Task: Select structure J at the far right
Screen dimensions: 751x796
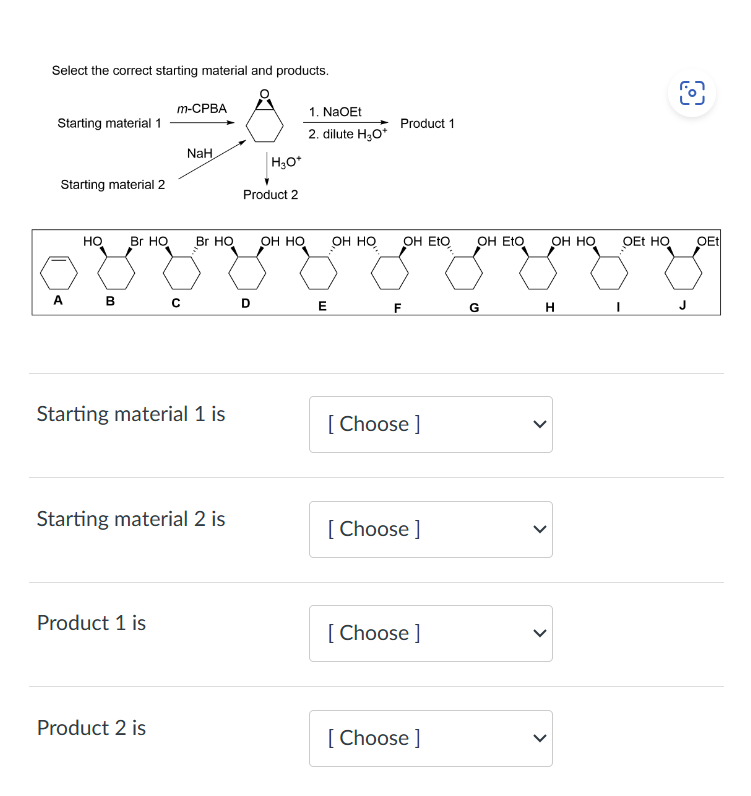Action: pos(682,268)
